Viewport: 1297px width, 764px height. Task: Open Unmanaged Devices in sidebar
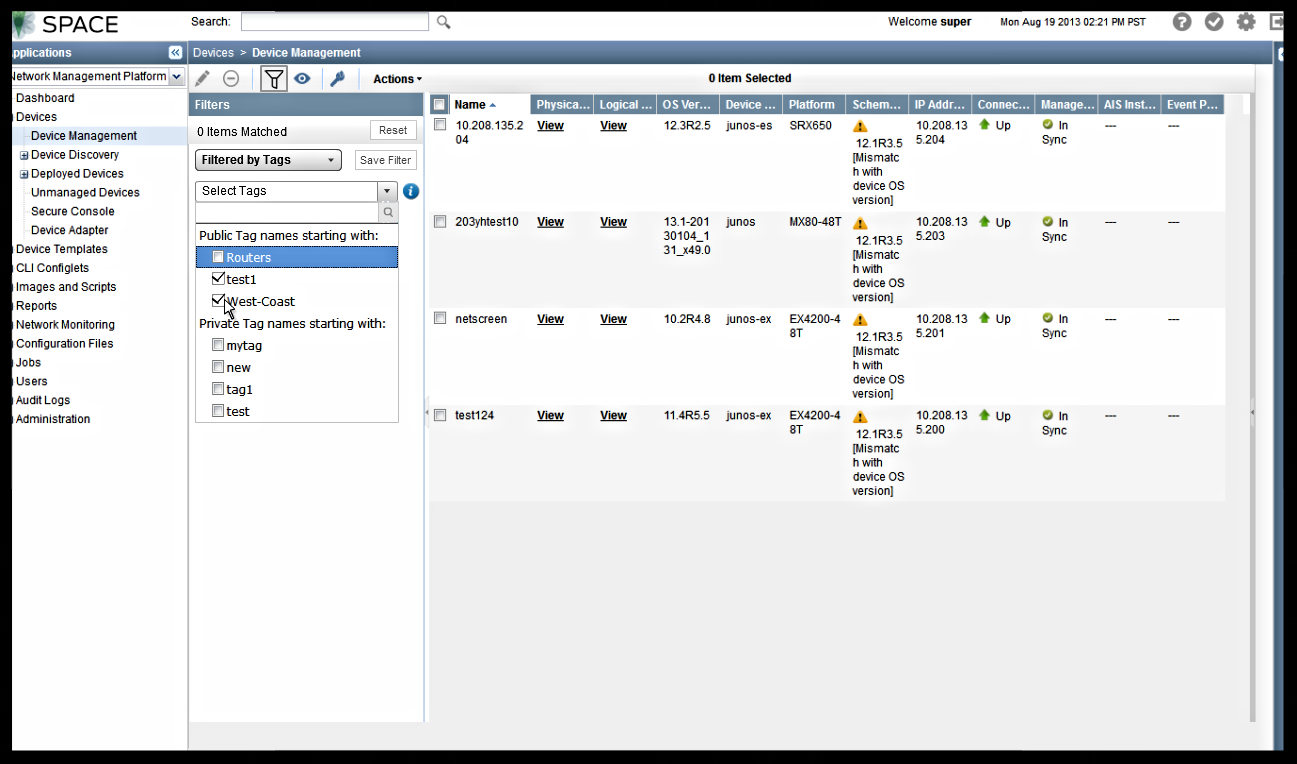[85, 192]
